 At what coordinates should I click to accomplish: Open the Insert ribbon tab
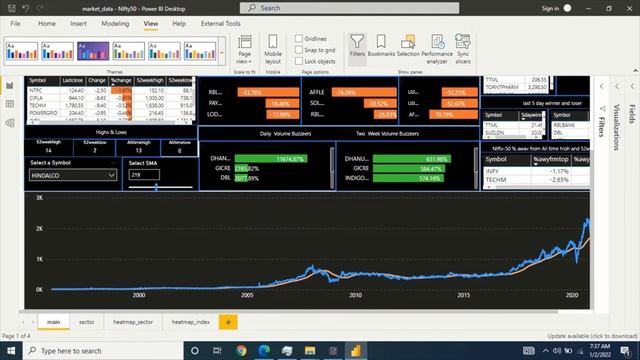78,24
